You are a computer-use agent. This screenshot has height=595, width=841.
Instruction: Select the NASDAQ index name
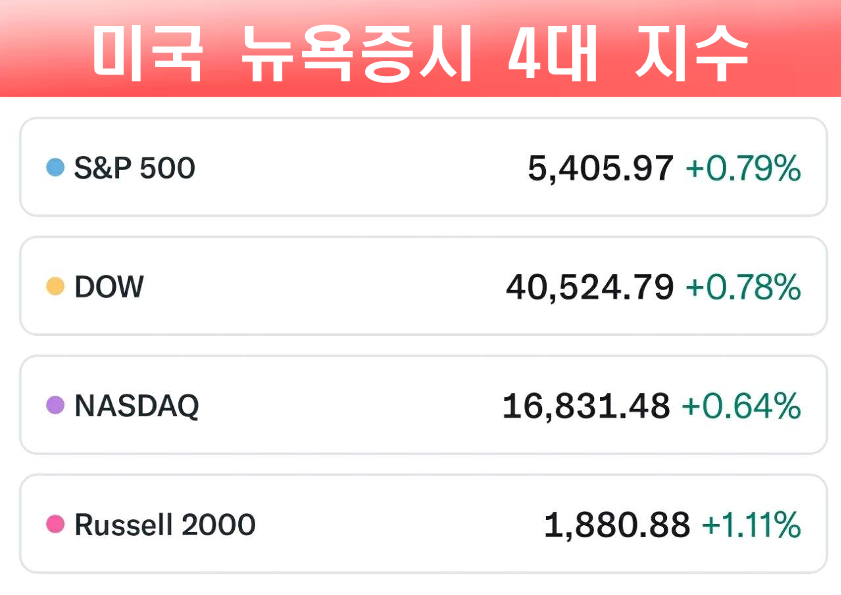(137, 406)
